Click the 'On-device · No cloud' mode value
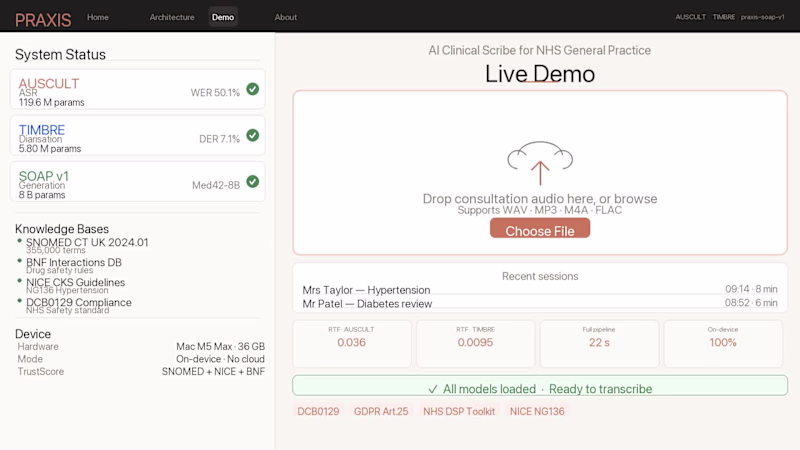The image size is (800, 450). pyautogui.click(x=220, y=359)
